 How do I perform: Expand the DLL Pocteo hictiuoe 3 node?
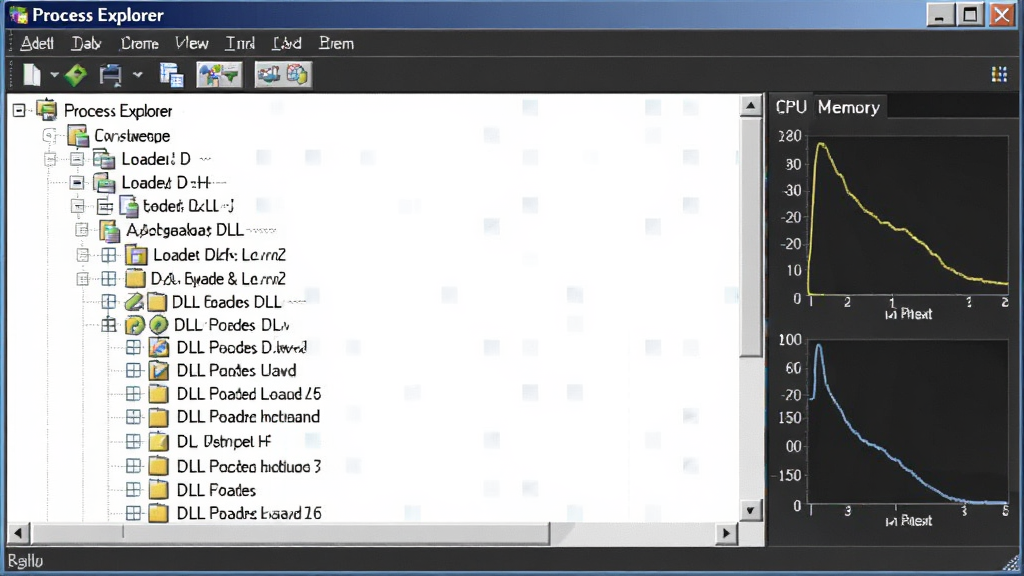(x=133, y=466)
